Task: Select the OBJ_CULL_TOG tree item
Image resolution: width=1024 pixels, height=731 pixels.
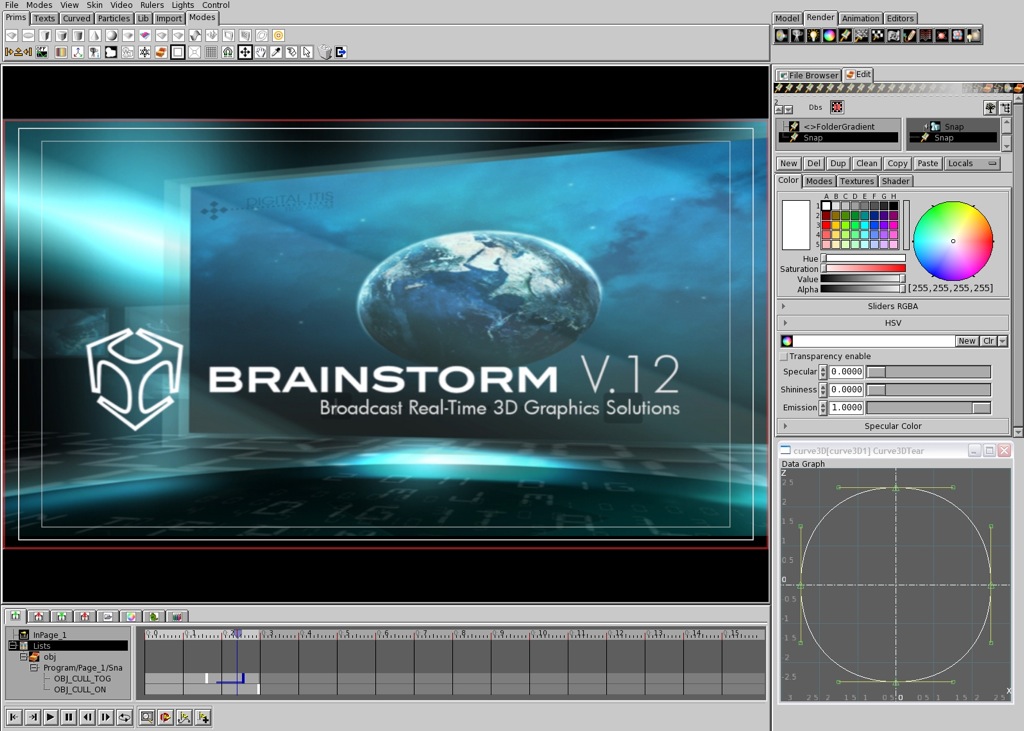Action: 82,679
